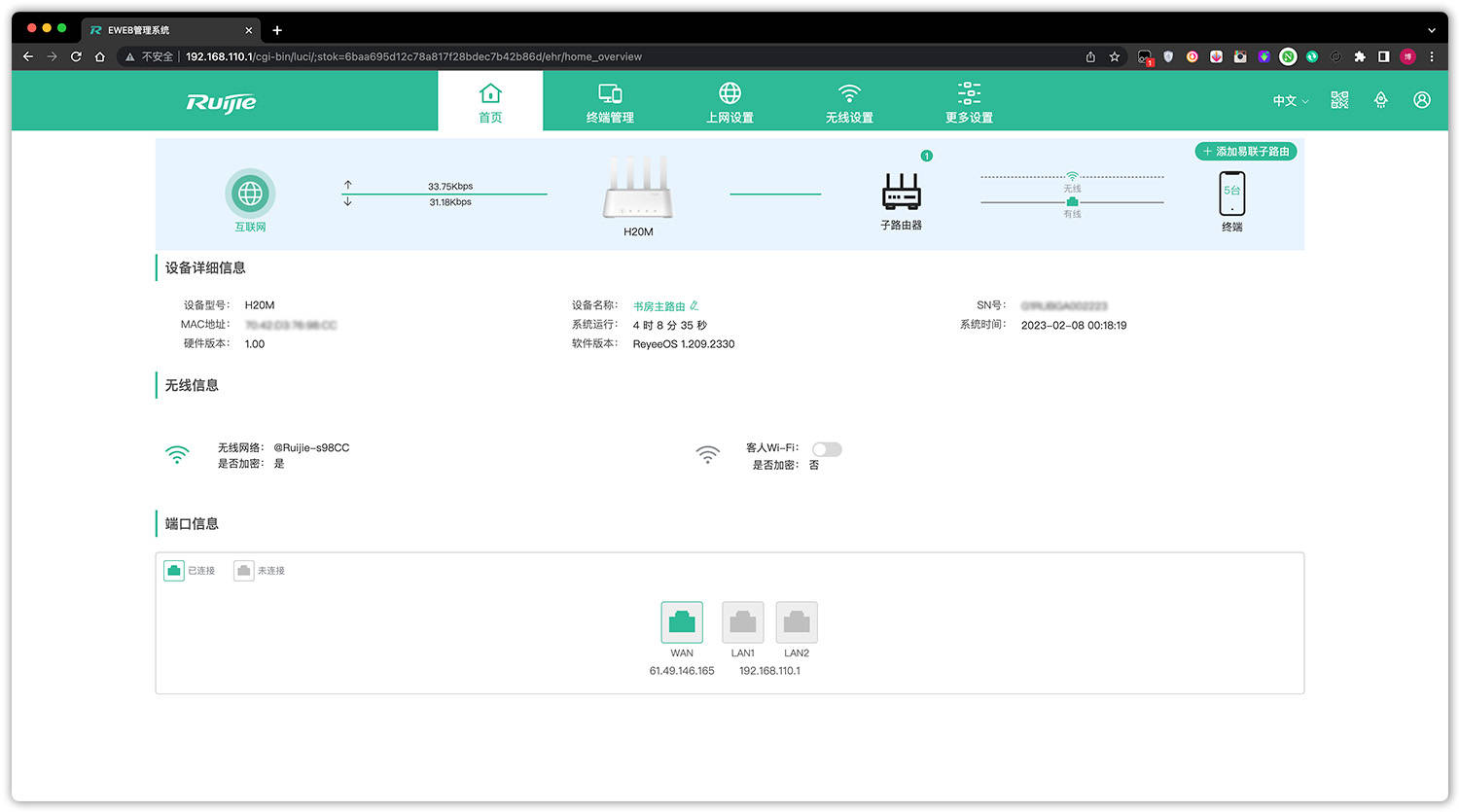This screenshot has height=812, width=1459.
Task: Open a new browser tab
Action: [x=277, y=30]
